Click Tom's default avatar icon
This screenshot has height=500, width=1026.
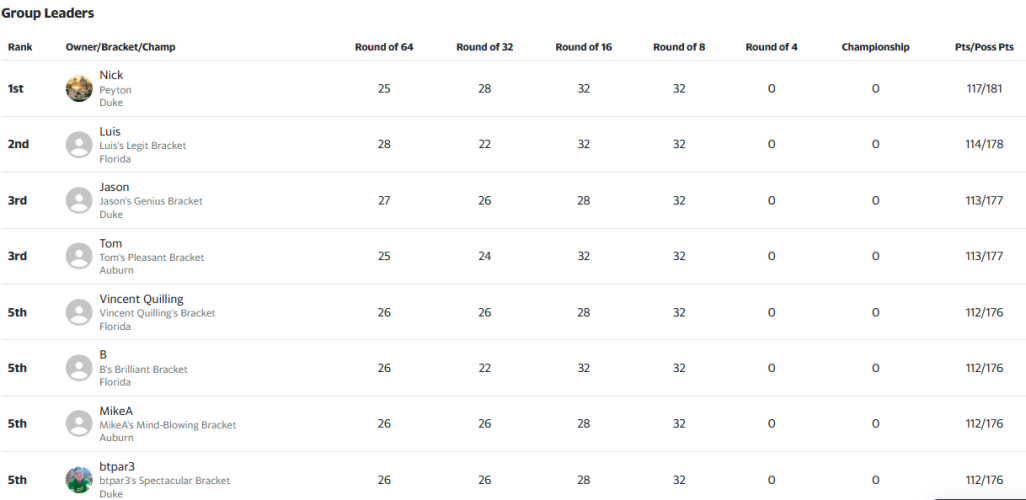pos(79,256)
